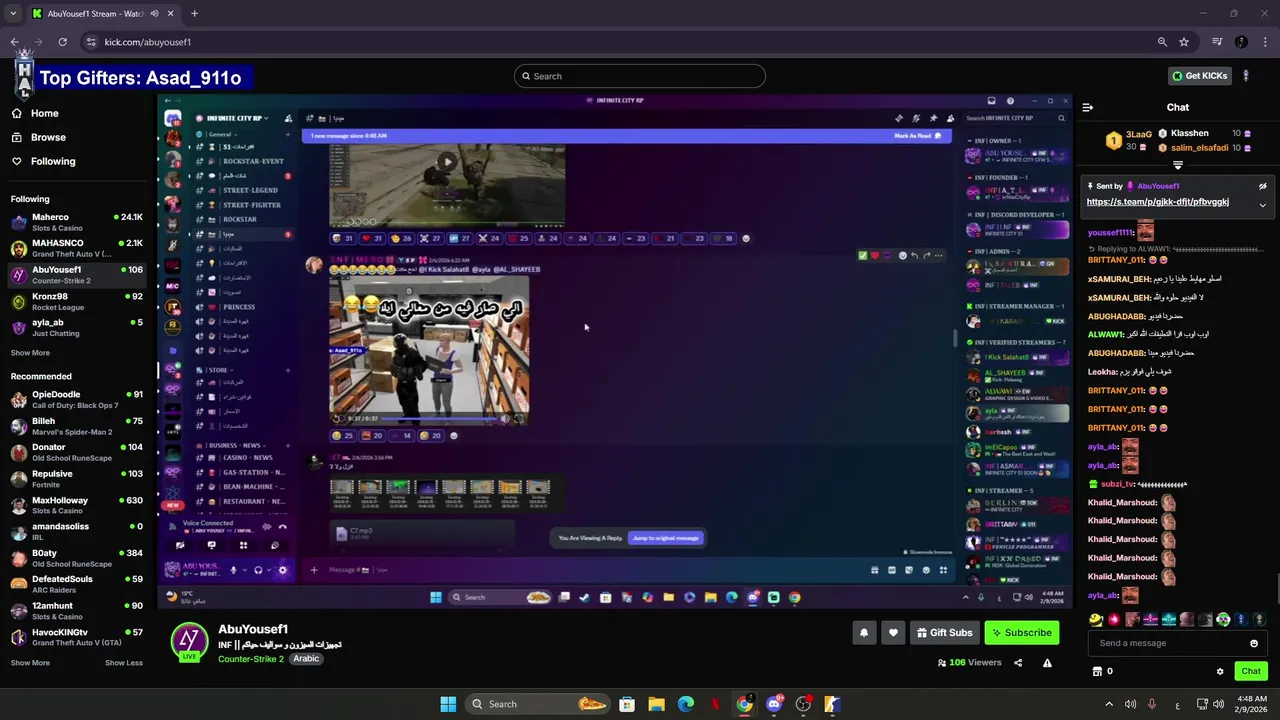Image resolution: width=1280 pixels, height=720 pixels.
Task: Mute the tab via speaker icon
Action: tap(154, 14)
